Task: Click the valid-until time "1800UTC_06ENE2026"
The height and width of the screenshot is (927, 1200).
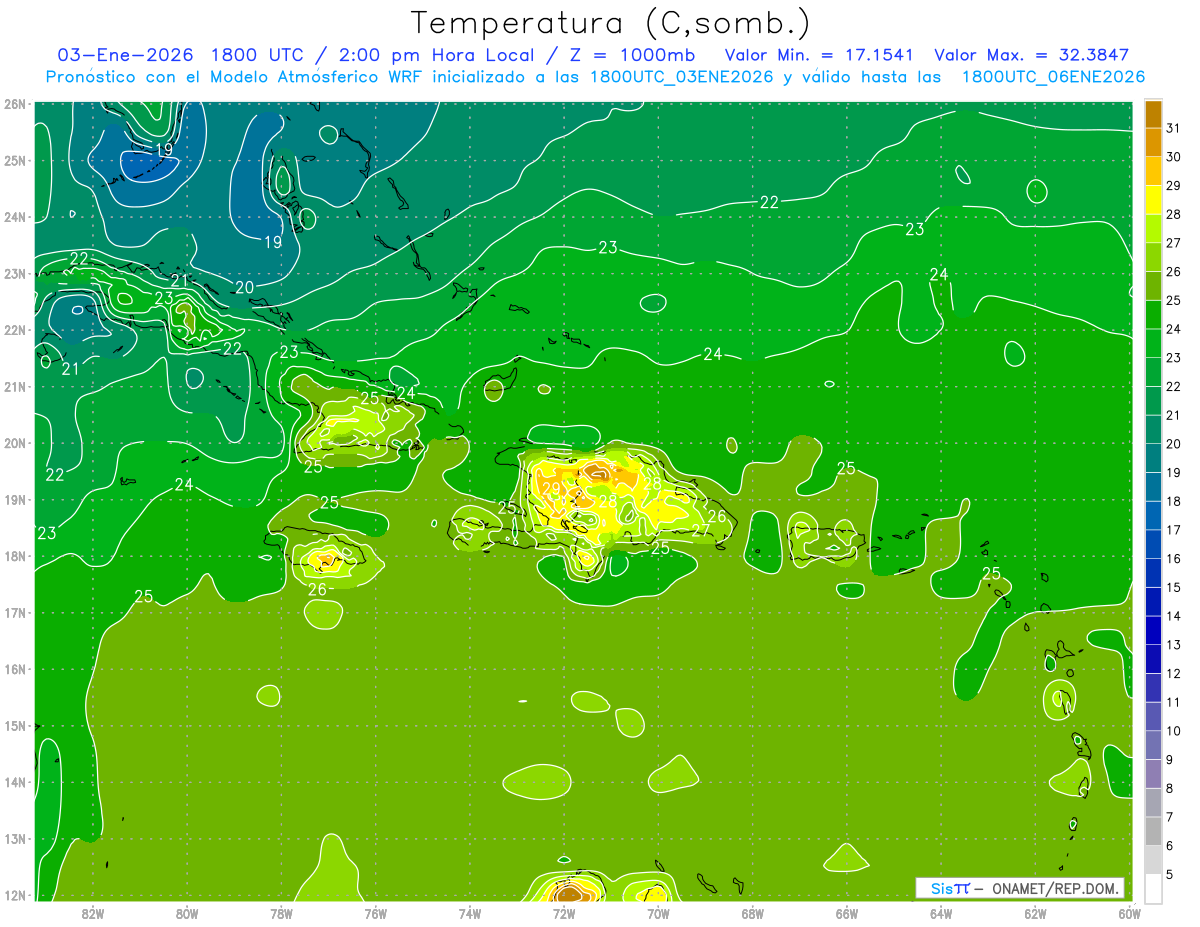Action: pos(1054,76)
